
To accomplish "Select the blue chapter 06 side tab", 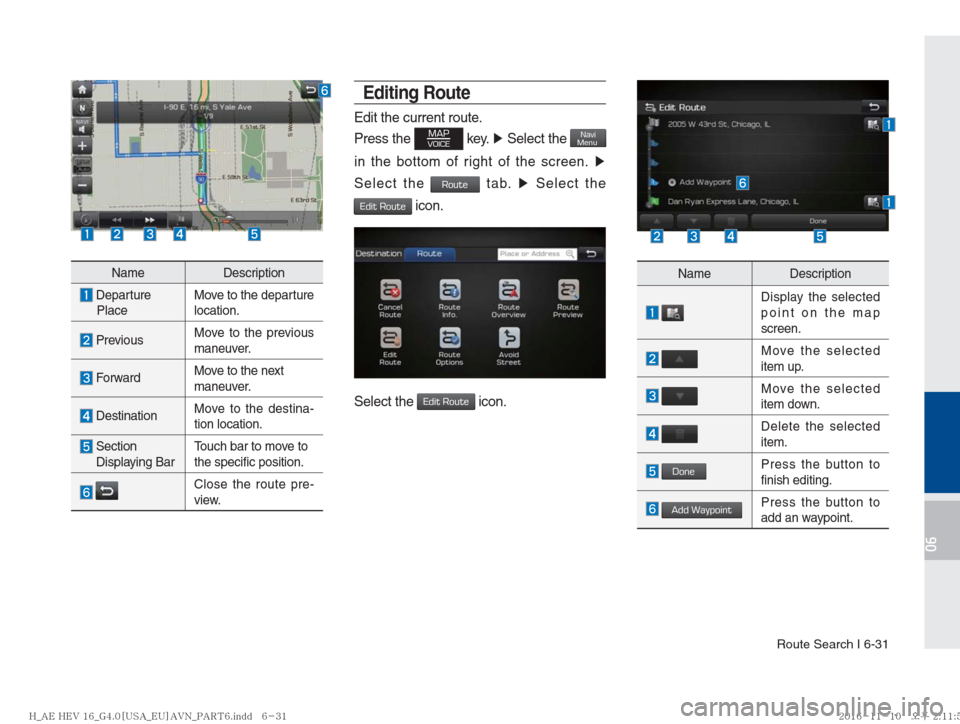I will click(x=942, y=442).
